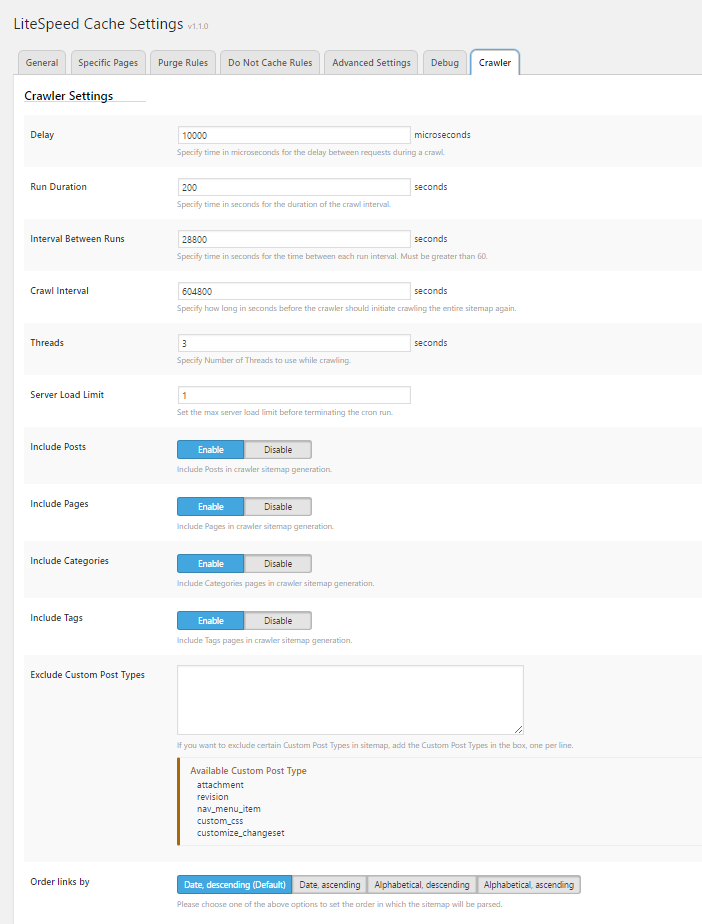Click the 'Available Custom Post Type' heading
The image size is (702, 924).
click(248, 771)
